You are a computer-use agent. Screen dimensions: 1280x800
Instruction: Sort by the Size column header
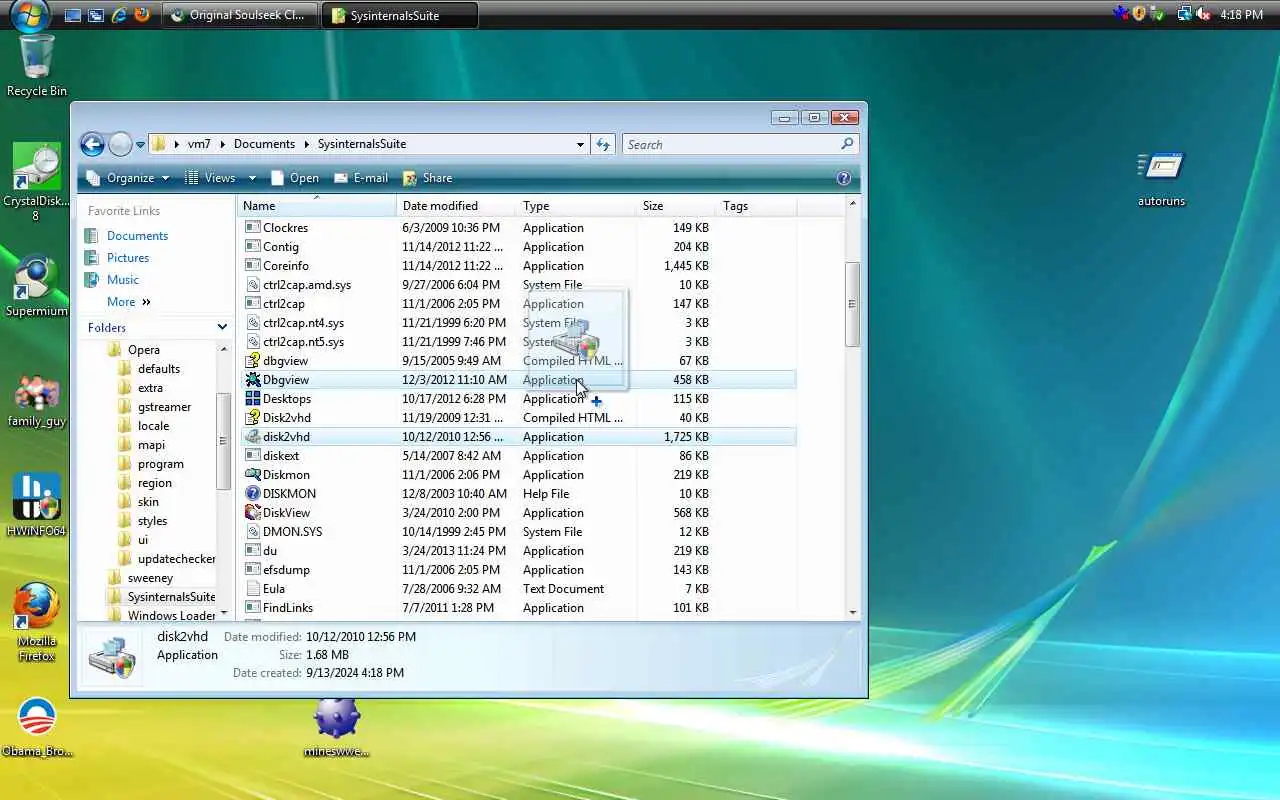677,206
